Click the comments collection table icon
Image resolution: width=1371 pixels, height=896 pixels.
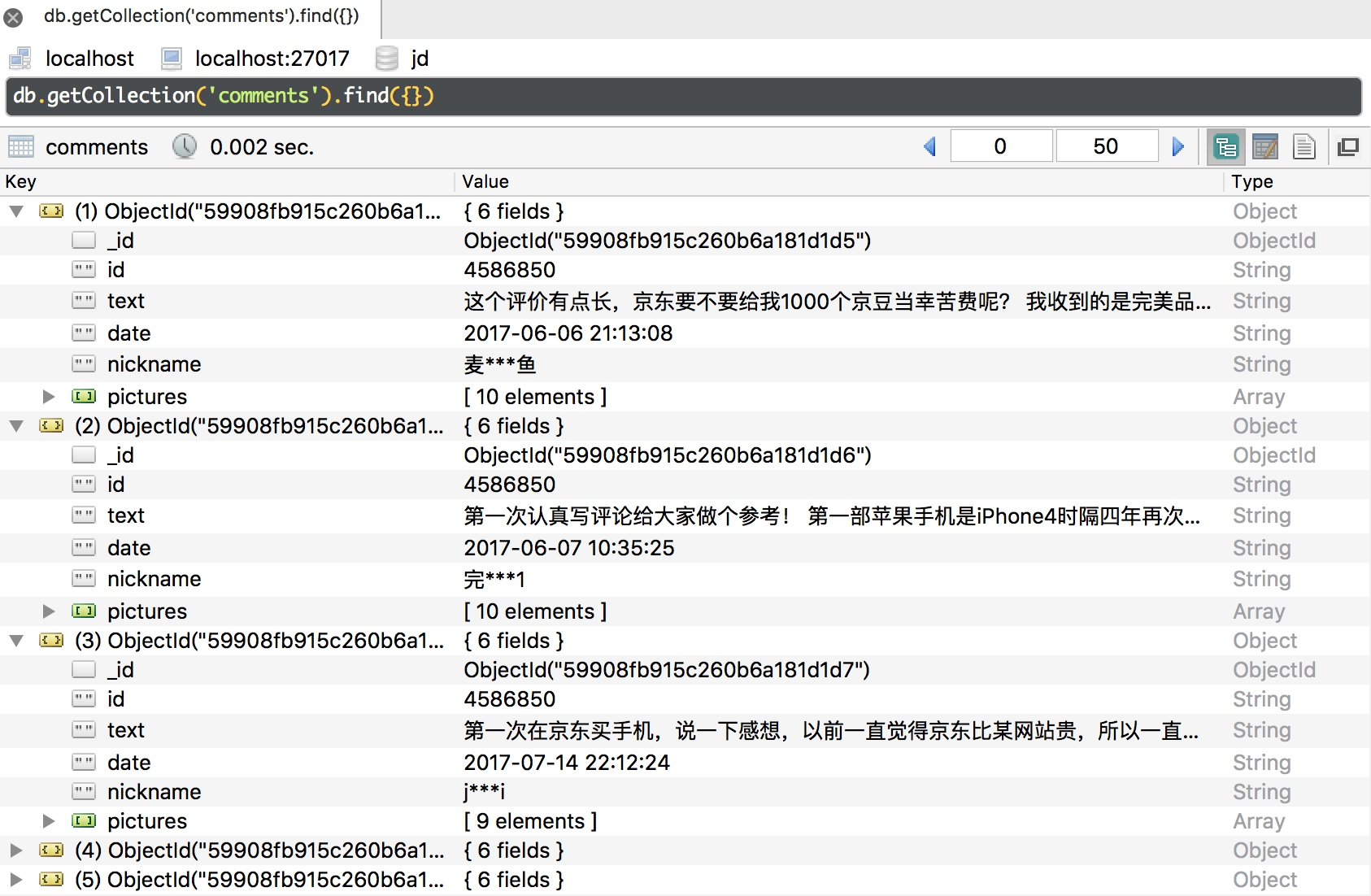21,146
